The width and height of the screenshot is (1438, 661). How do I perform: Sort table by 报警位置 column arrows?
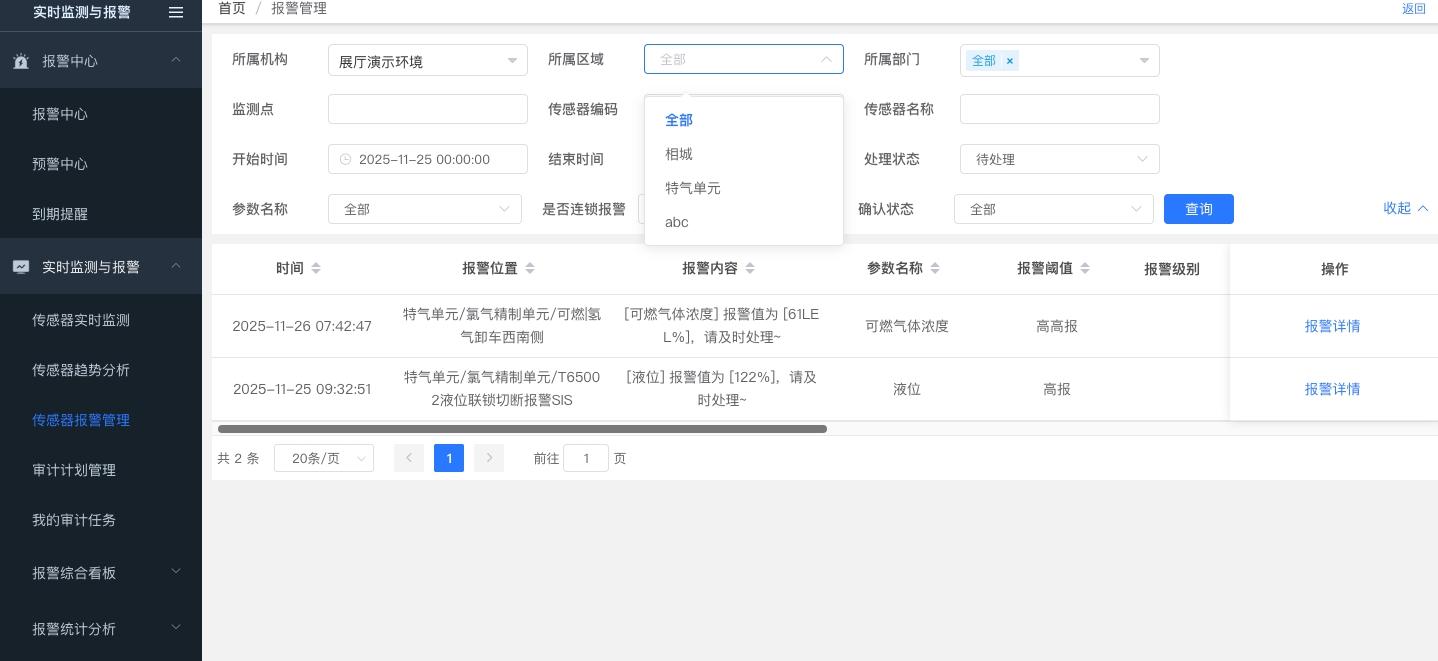(x=530, y=268)
